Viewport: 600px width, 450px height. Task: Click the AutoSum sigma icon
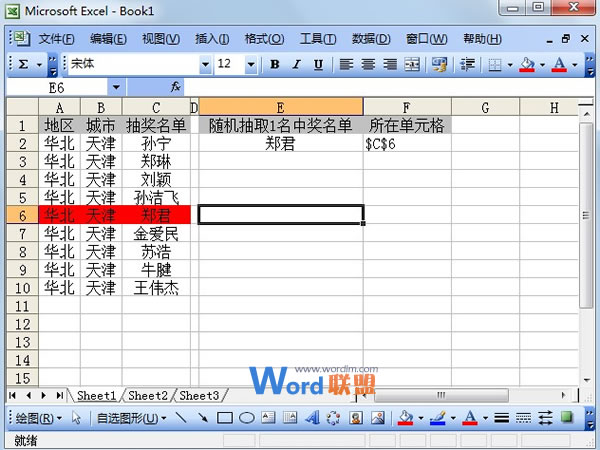(x=24, y=64)
